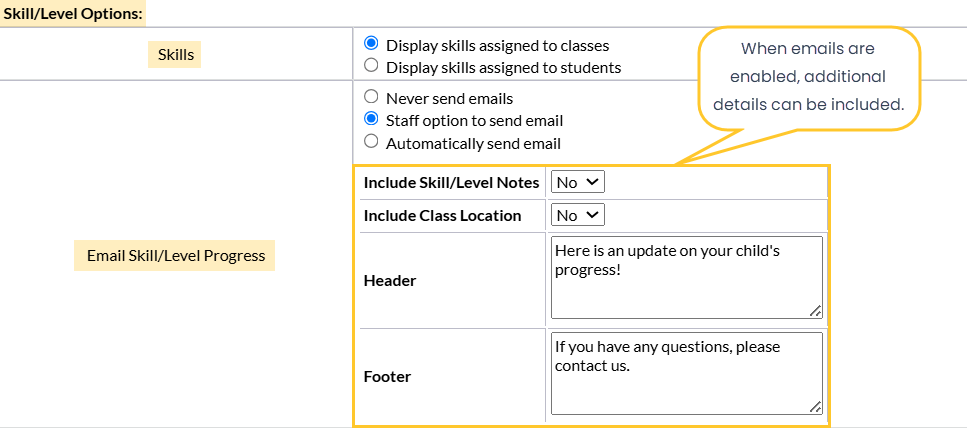
Task: Click the emails-enabled tooltip callout bubble
Action: tap(806, 77)
